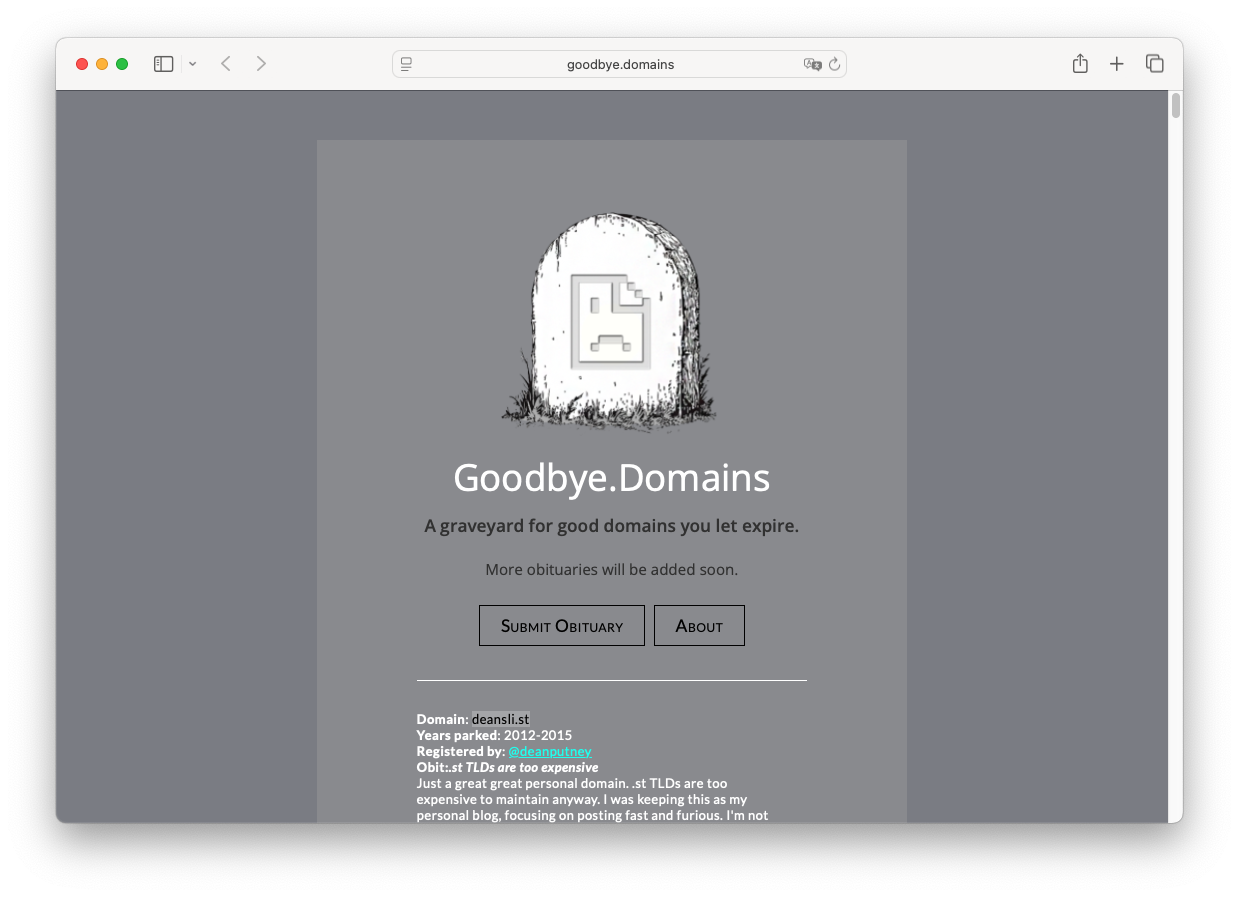
Task: Show the tab overview
Action: coord(1154,64)
